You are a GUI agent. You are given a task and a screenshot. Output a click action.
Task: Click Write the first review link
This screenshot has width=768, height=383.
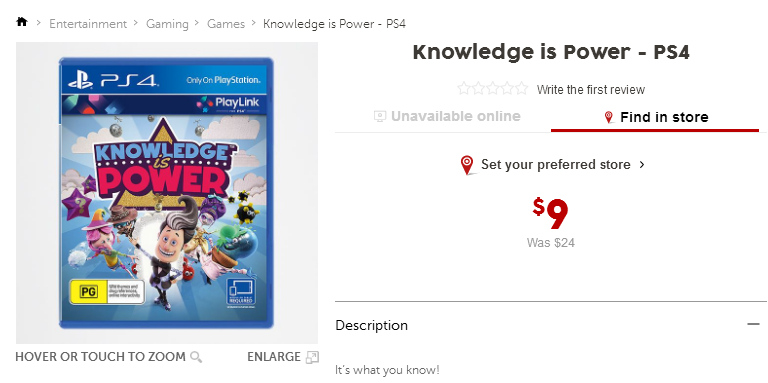[x=591, y=90]
